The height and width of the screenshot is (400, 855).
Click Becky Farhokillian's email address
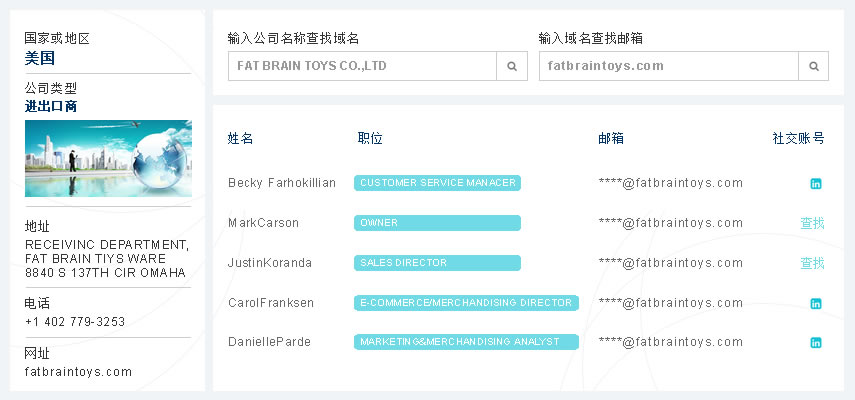[x=670, y=183]
